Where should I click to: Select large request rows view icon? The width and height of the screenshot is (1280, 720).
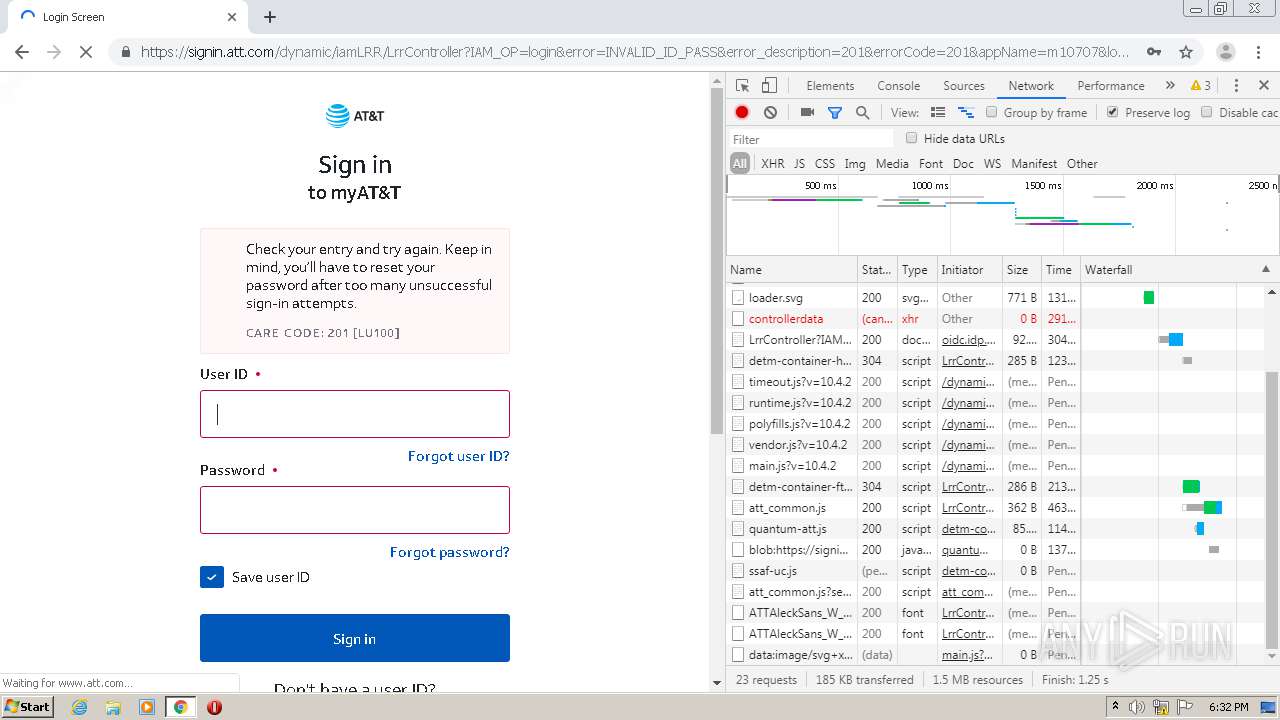click(x=938, y=113)
